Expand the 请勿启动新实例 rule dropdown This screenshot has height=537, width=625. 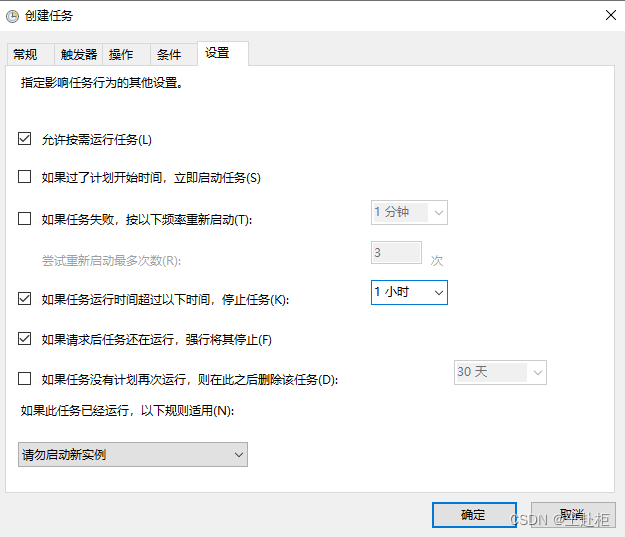click(x=133, y=454)
